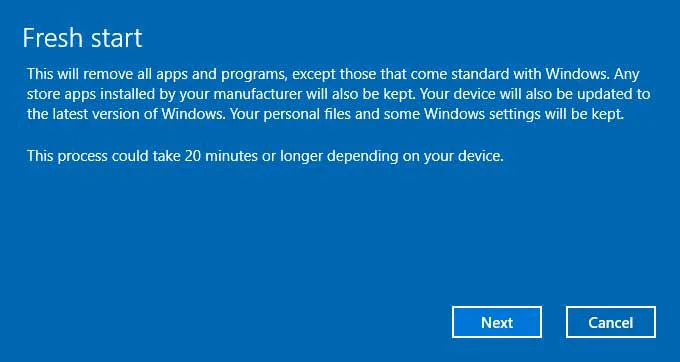Click the word "Any" ending the first line
The height and width of the screenshot is (362, 680).
[627, 75]
